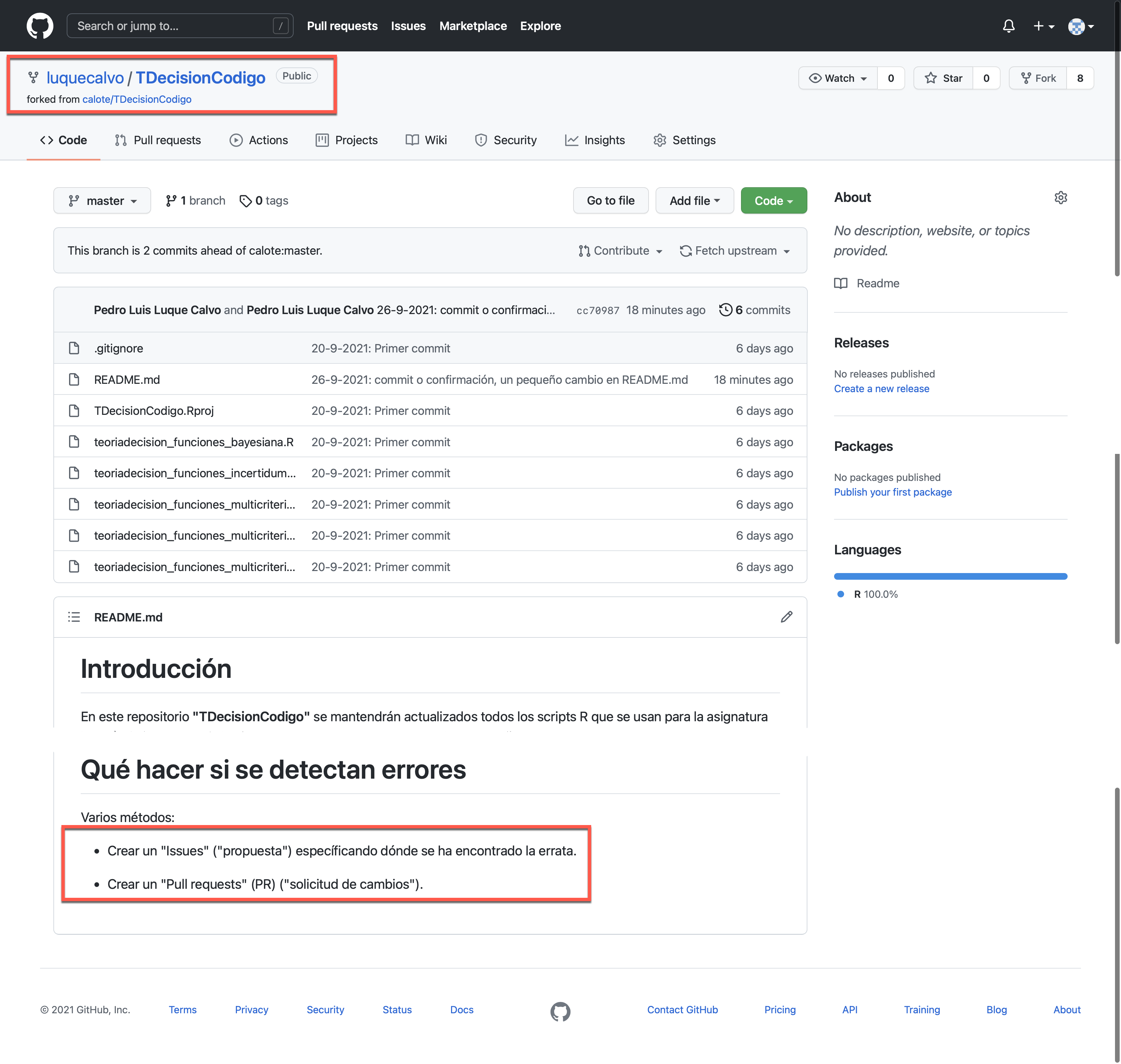This screenshot has width=1121, height=1064.
Task: Open the .gitignore file
Action: coord(118,348)
